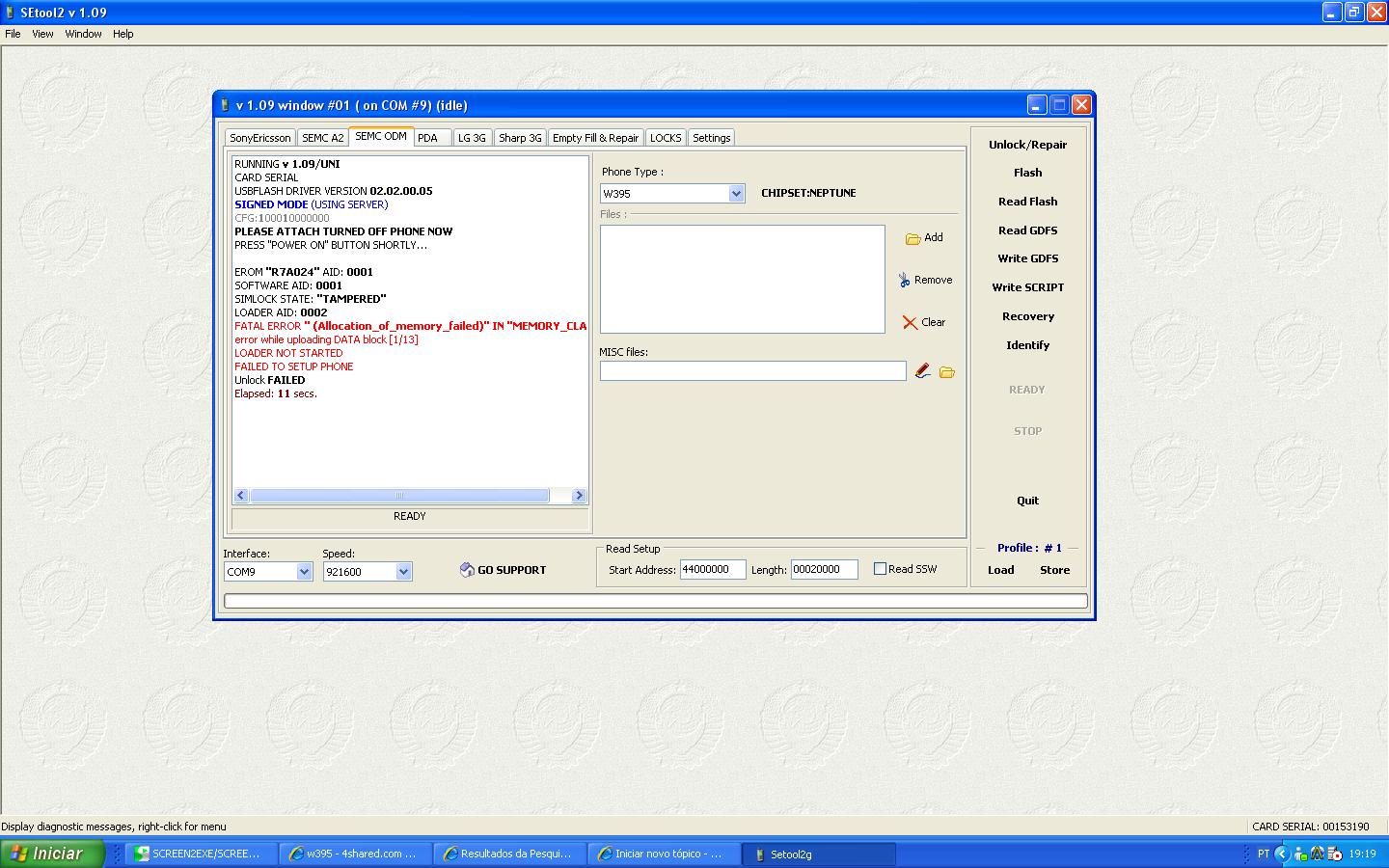The width and height of the screenshot is (1389, 868).
Task: Click the MISC files browse folder icon
Action: point(947,372)
